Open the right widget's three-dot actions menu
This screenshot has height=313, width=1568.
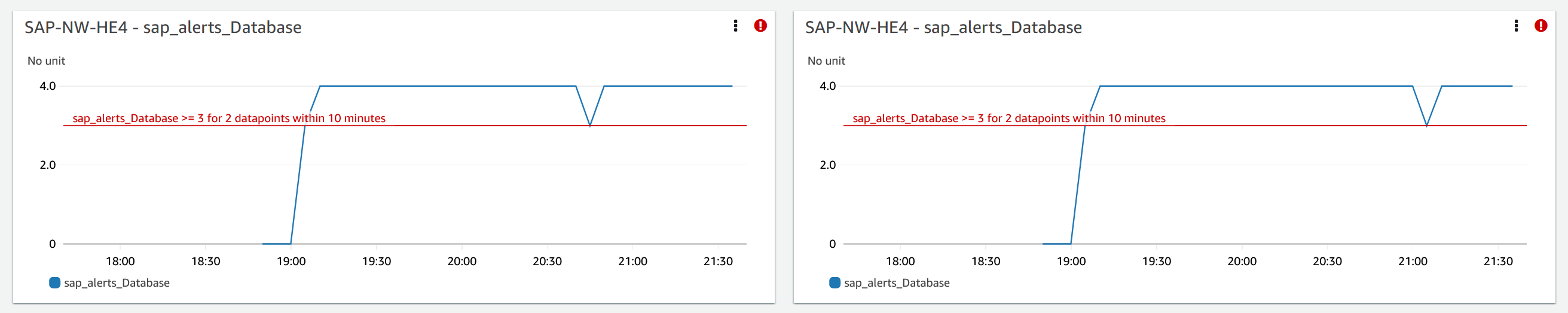point(1515,26)
